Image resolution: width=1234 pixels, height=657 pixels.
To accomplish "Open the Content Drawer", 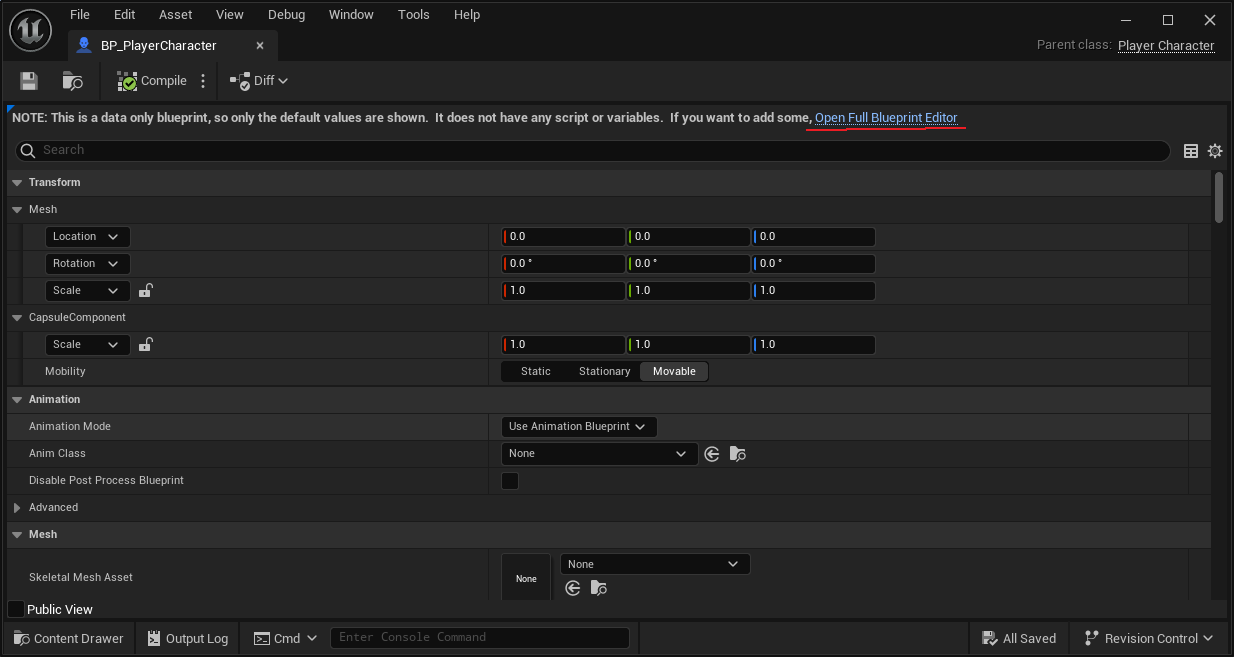I will pos(69,638).
